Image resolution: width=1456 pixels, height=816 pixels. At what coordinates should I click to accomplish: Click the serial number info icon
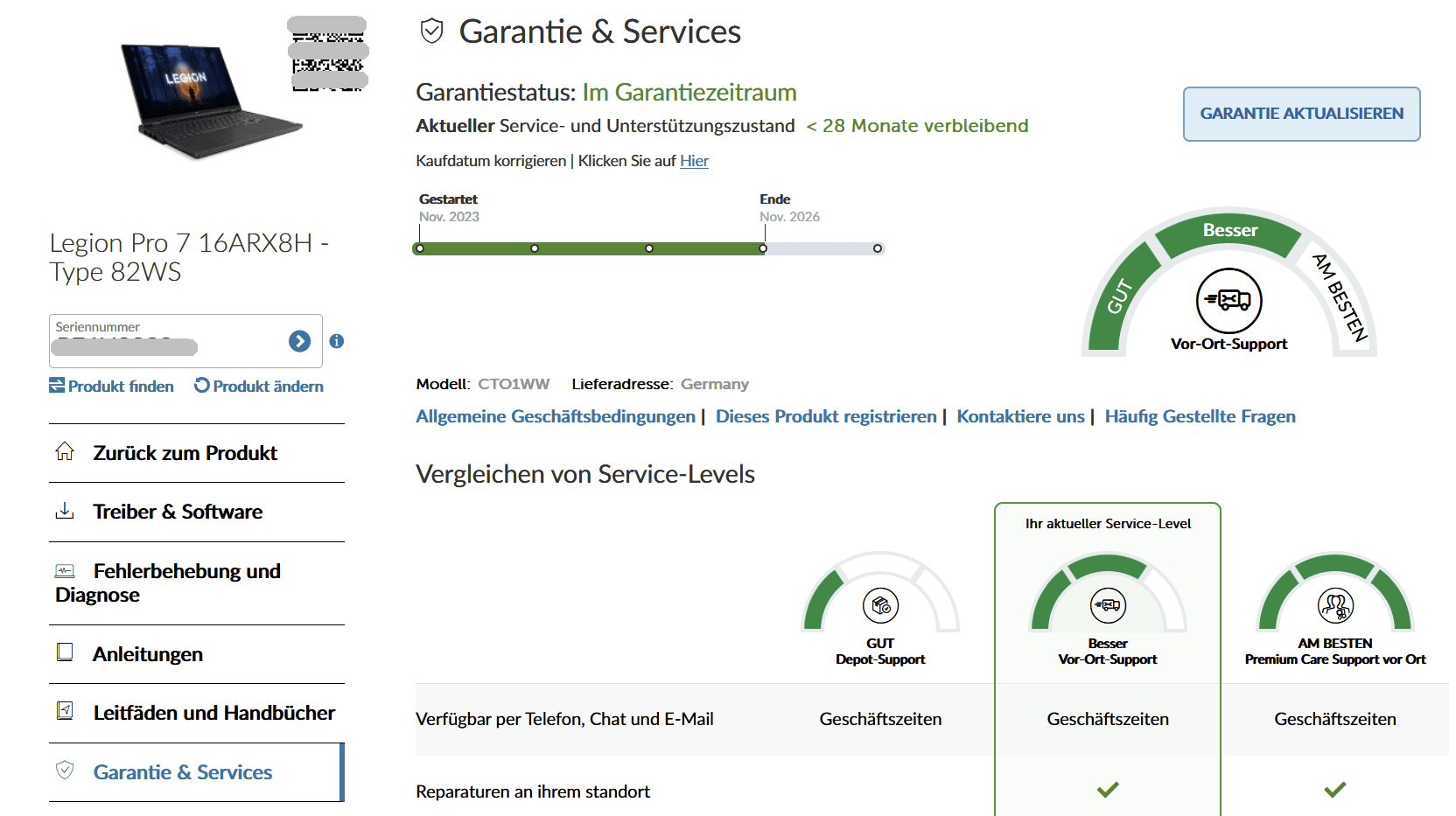tap(337, 341)
